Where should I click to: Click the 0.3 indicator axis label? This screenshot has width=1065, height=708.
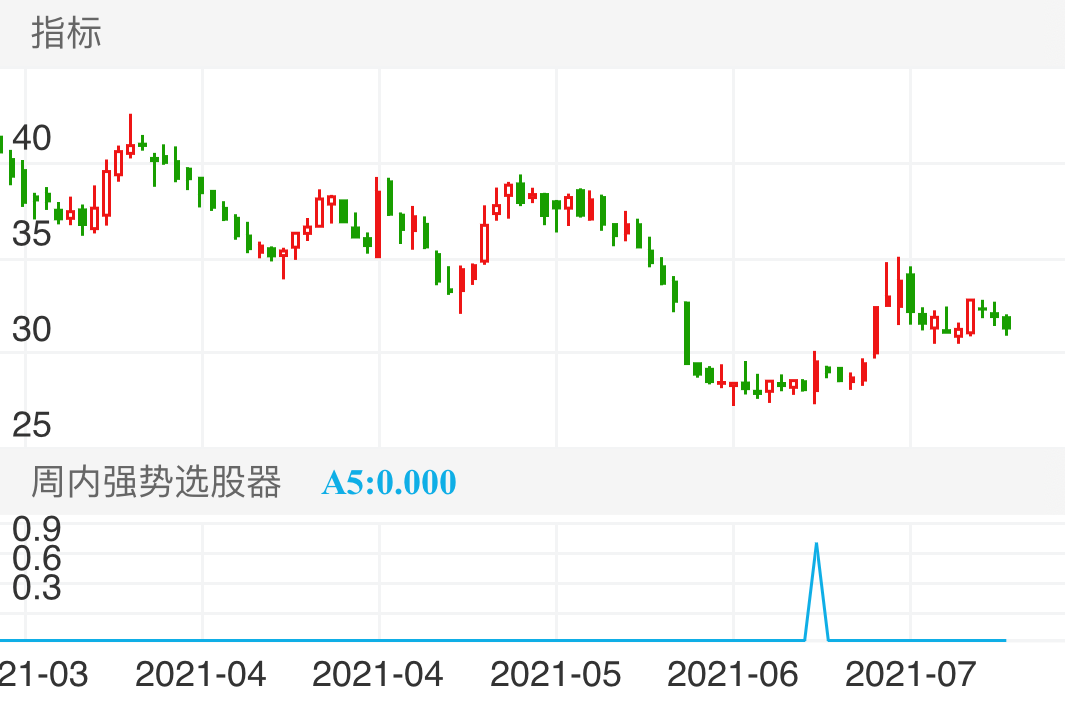pos(37,588)
